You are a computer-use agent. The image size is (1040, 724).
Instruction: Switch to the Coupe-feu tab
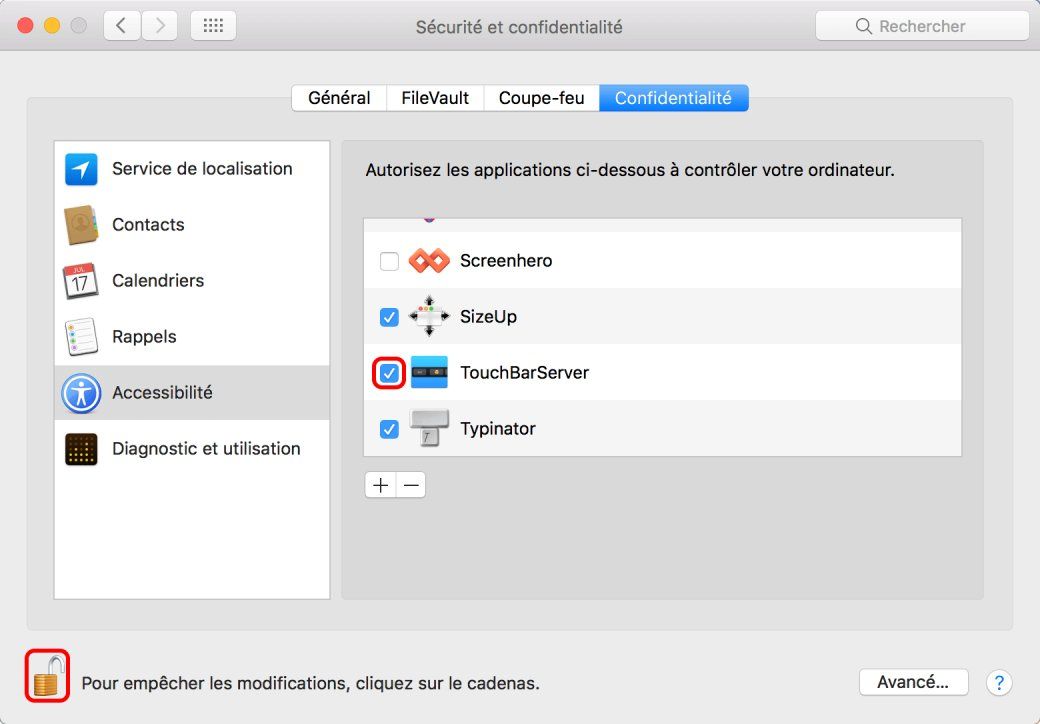pos(541,97)
